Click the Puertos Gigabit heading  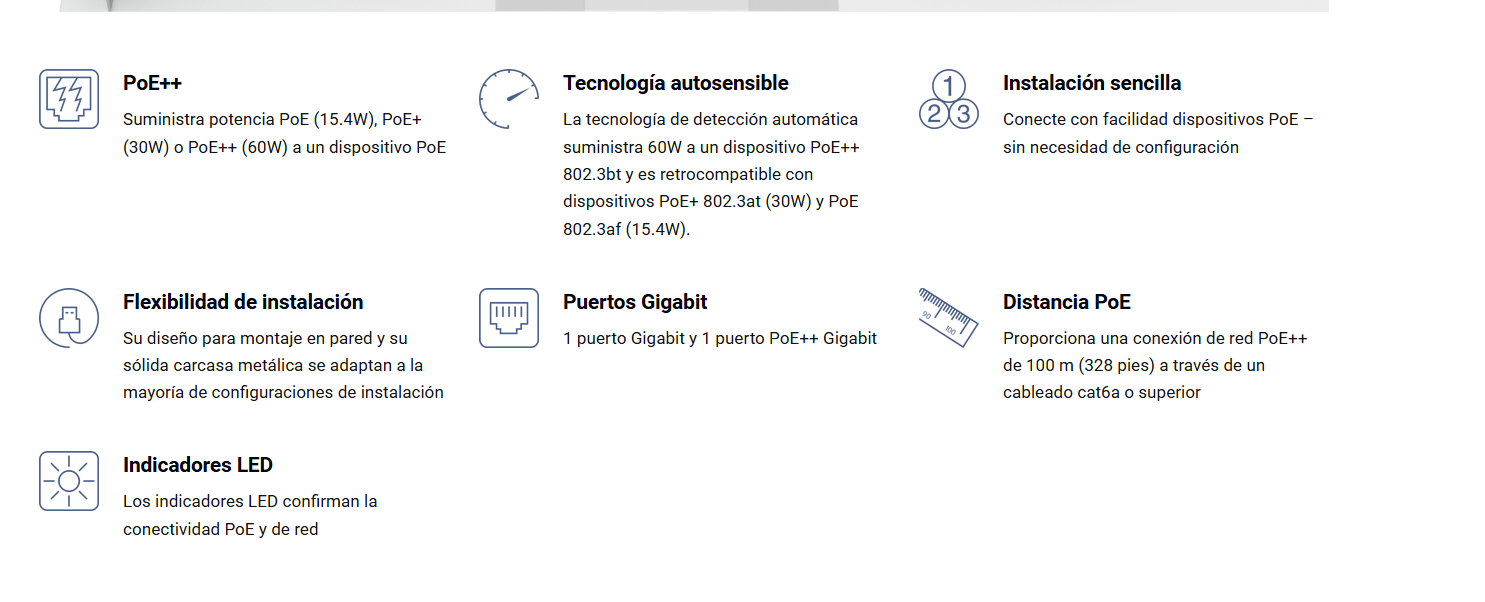(635, 302)
